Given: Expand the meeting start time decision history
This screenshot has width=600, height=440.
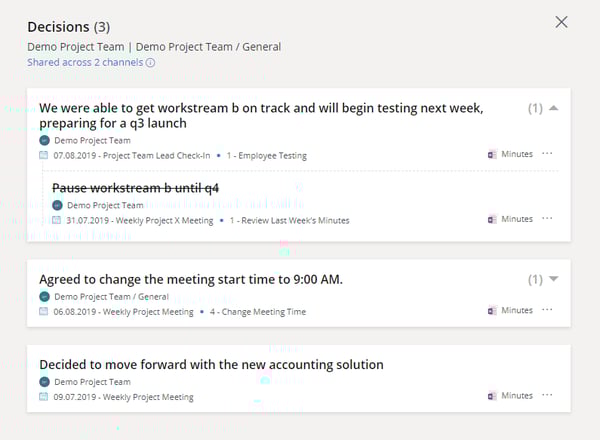Looking at the screenshot, I should point(554,279).
